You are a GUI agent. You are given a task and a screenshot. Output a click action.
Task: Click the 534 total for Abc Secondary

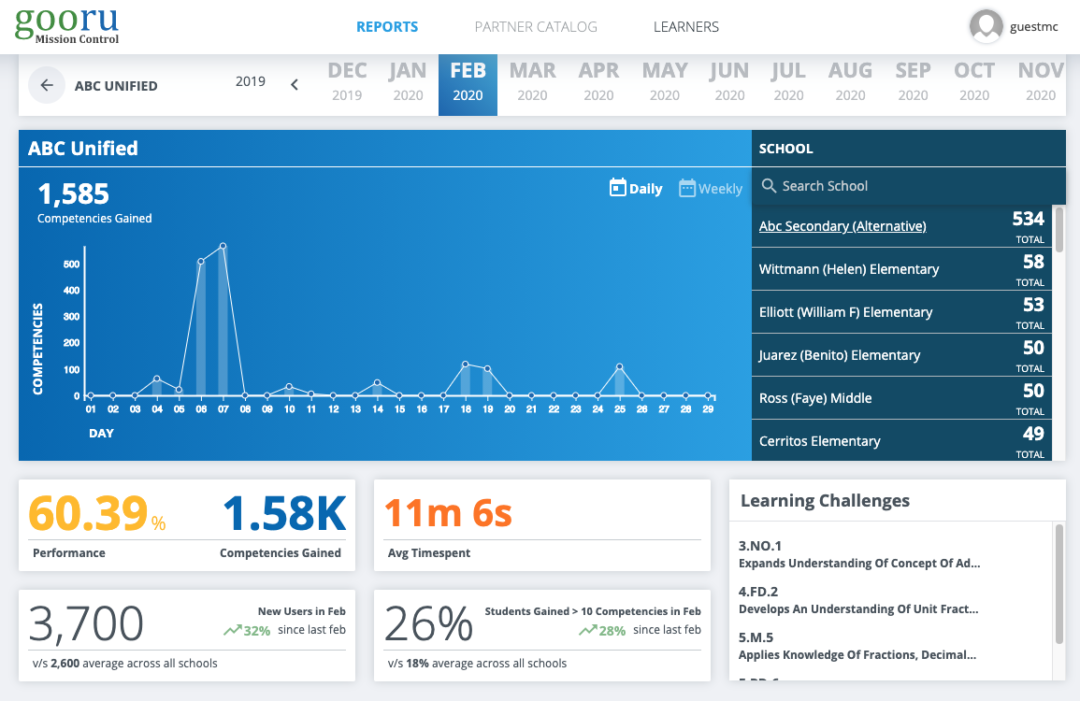pyautogui.click(x=1028, y=219)
